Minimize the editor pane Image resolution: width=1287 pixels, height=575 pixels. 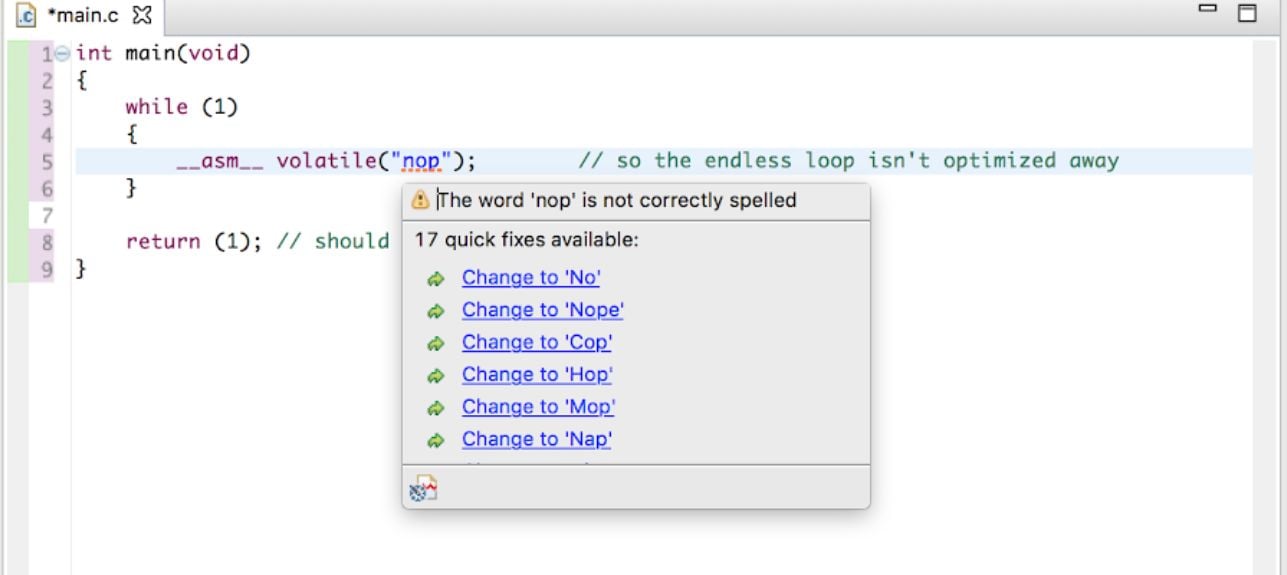click(x=1208, y=11)
